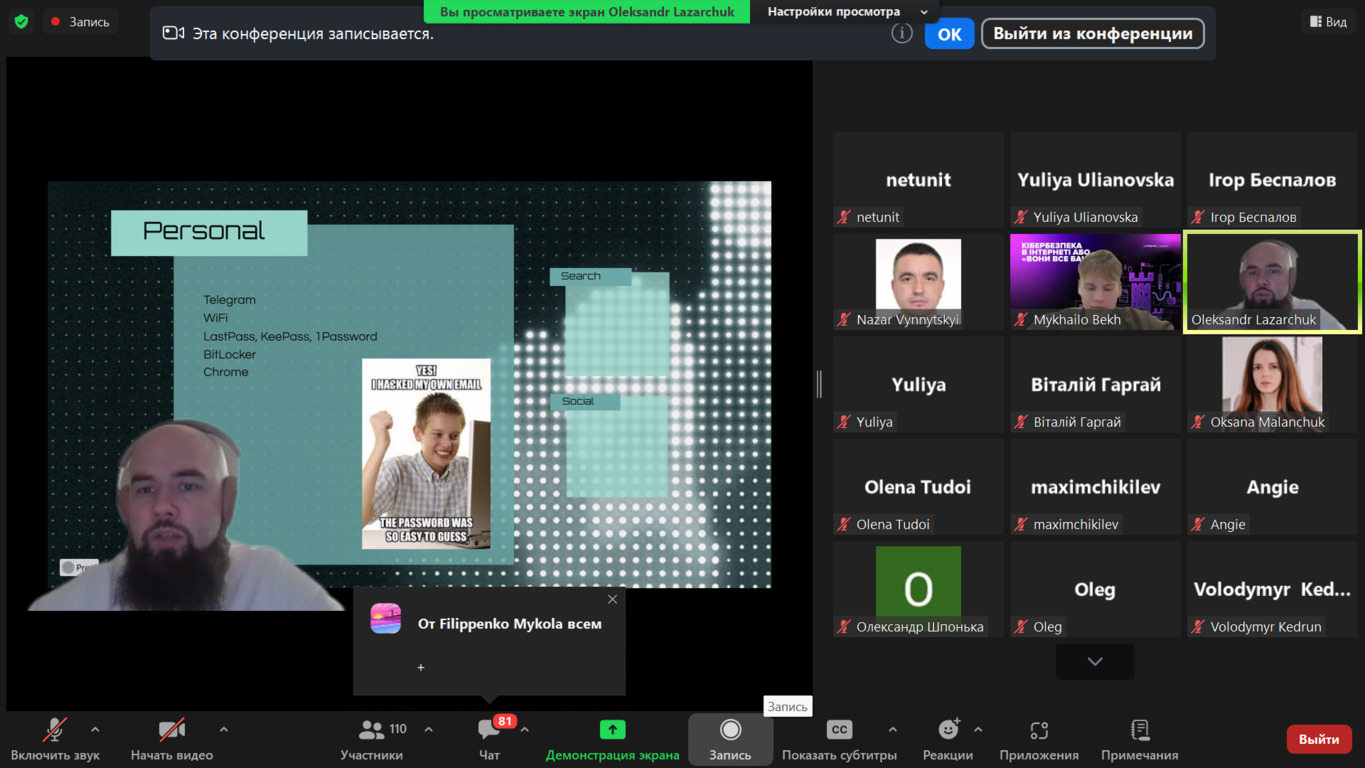
Task: Toggle Начать видео camera icon
Action: 172,730
